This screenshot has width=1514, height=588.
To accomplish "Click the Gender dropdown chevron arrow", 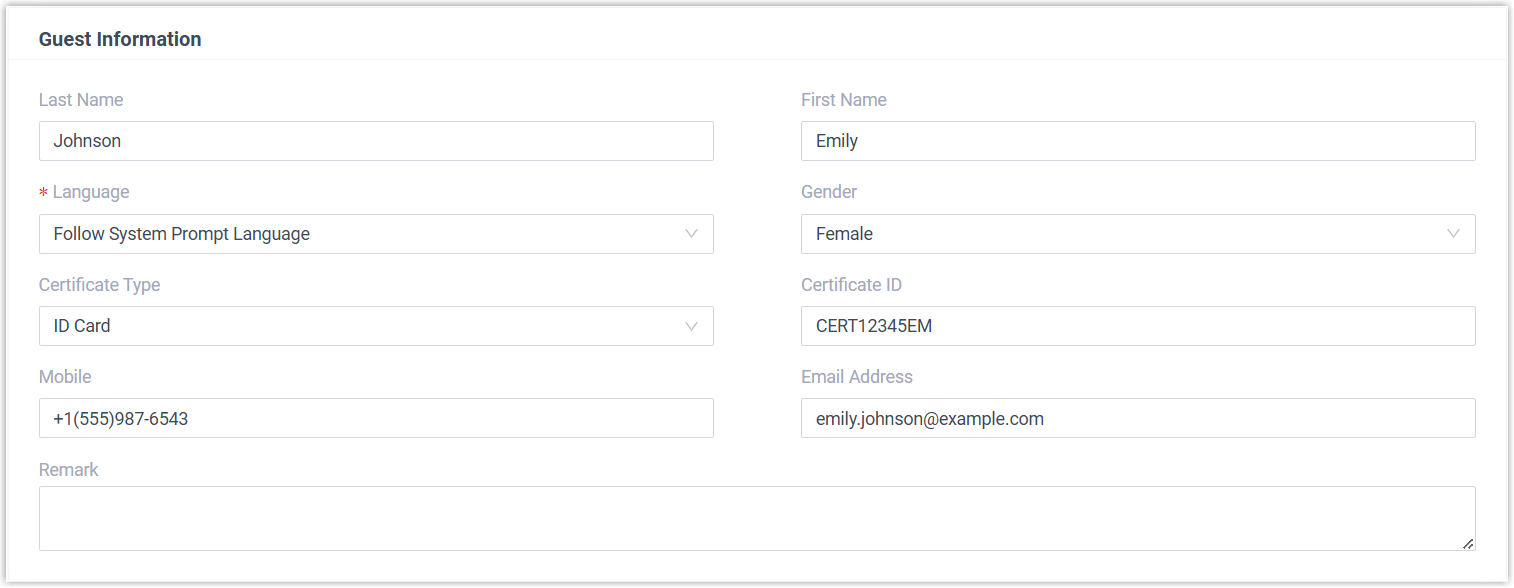I will (x=1453, y=234).
